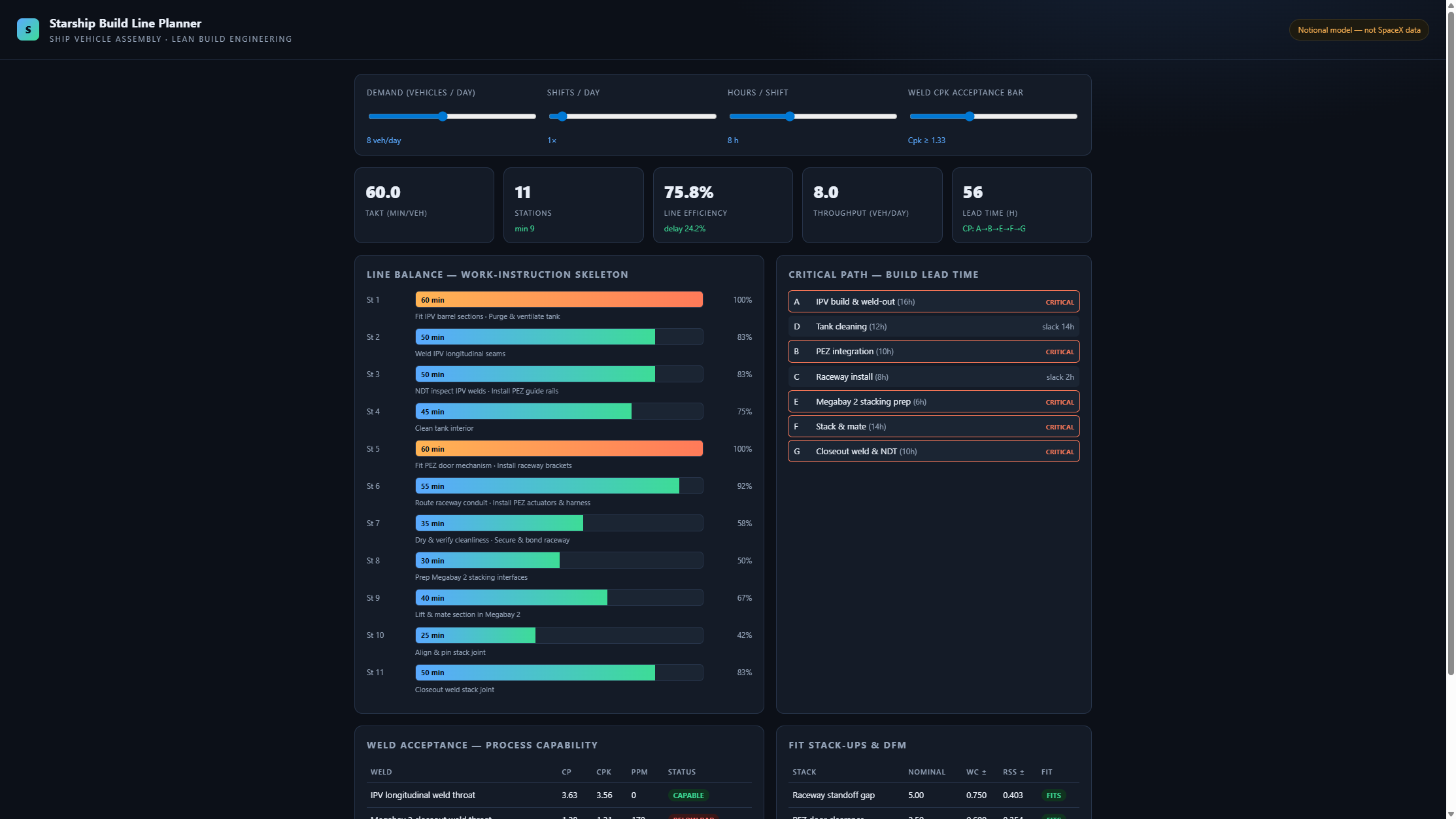Adjust the Hours / Shift slider

point(813,116)
